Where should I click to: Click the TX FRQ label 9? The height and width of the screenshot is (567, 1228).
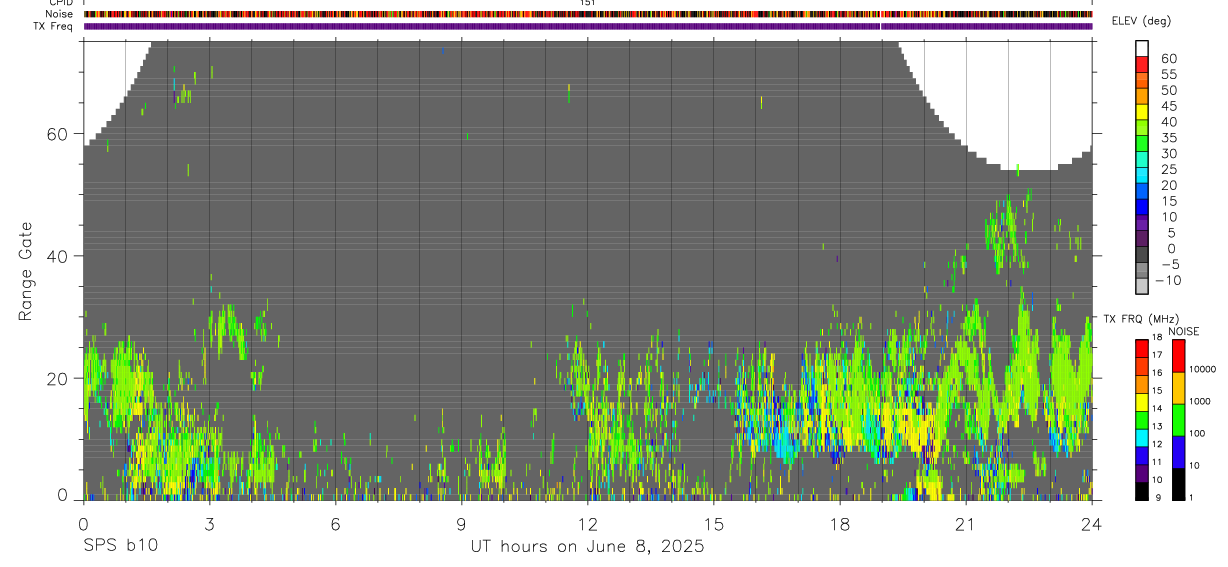coord(1156,497)
